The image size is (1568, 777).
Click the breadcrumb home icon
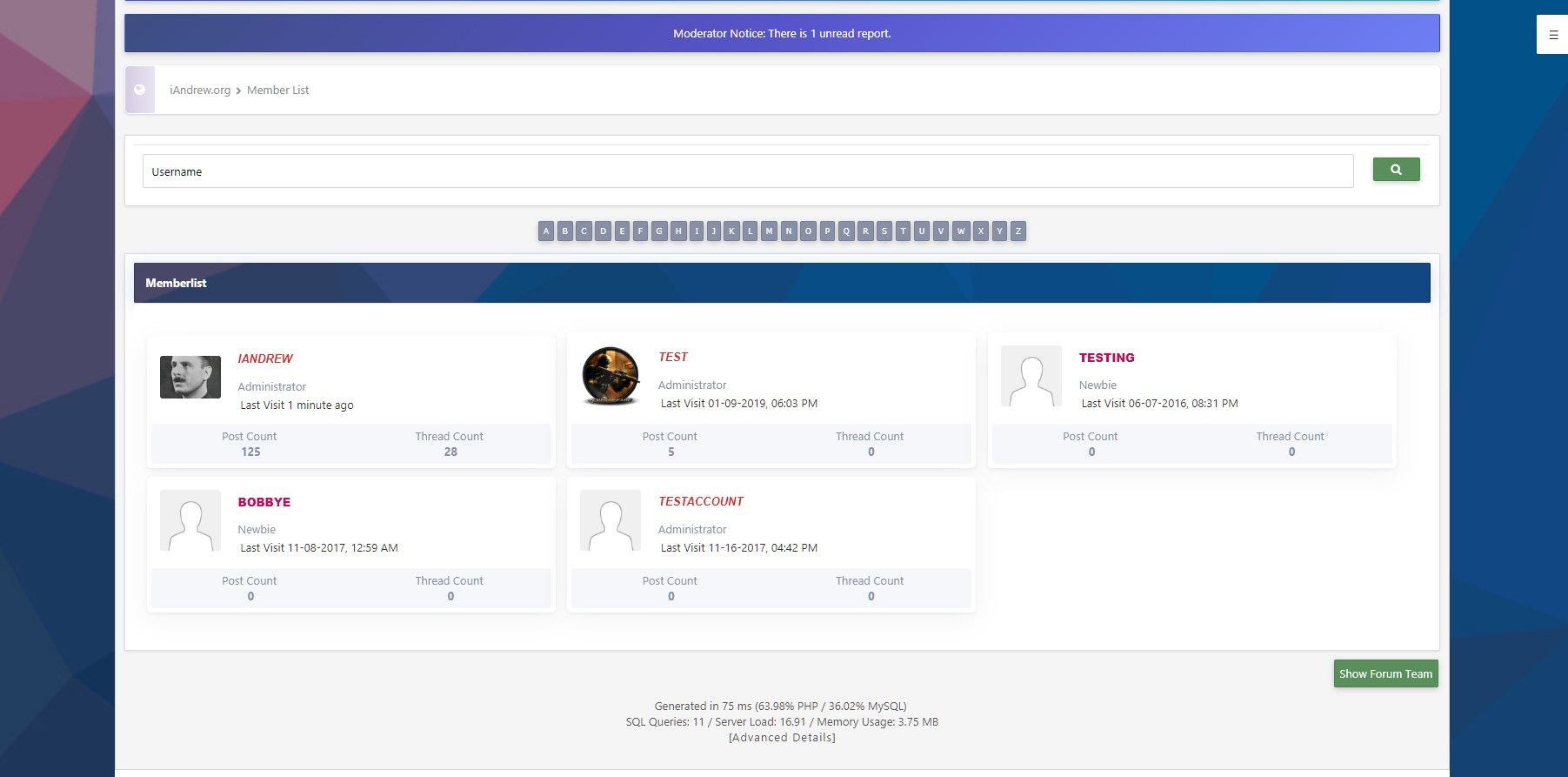[x=139, y=90]
